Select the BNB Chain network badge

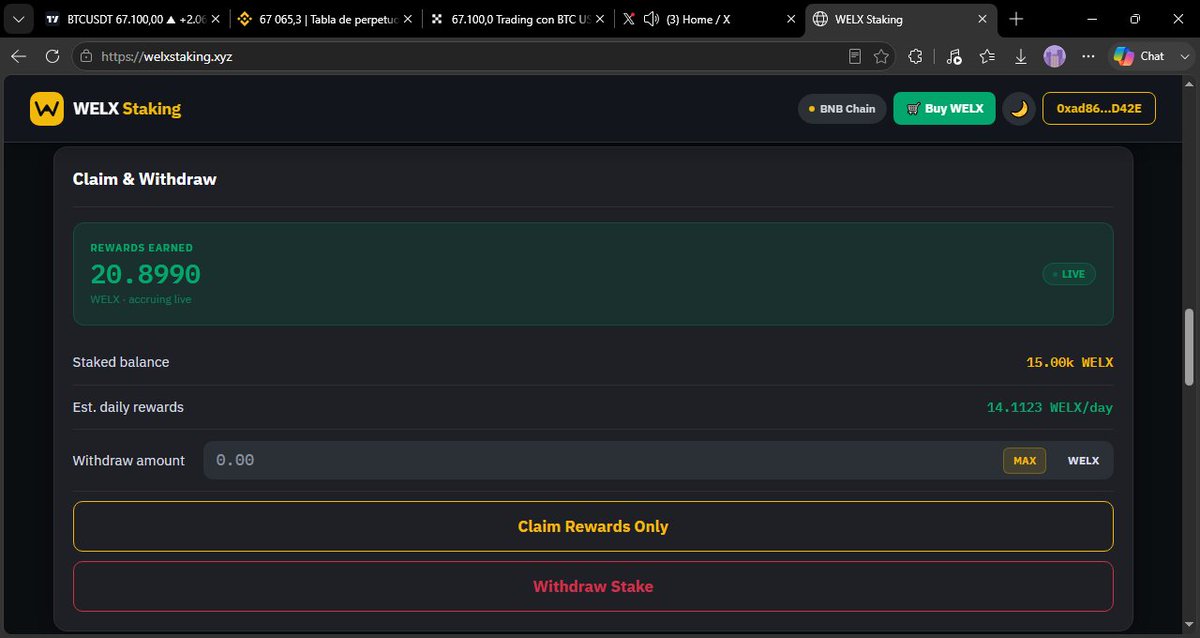[842, 109]
